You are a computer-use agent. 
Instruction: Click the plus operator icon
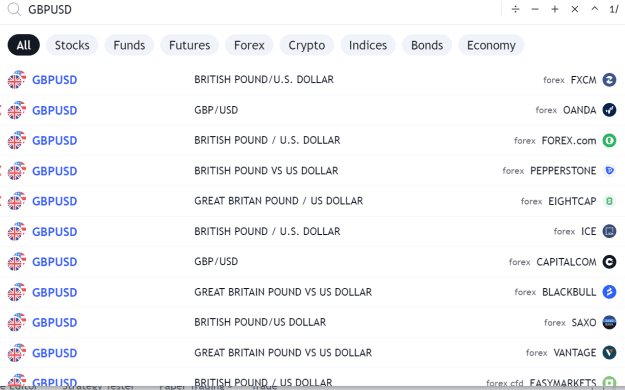(555, 9)
